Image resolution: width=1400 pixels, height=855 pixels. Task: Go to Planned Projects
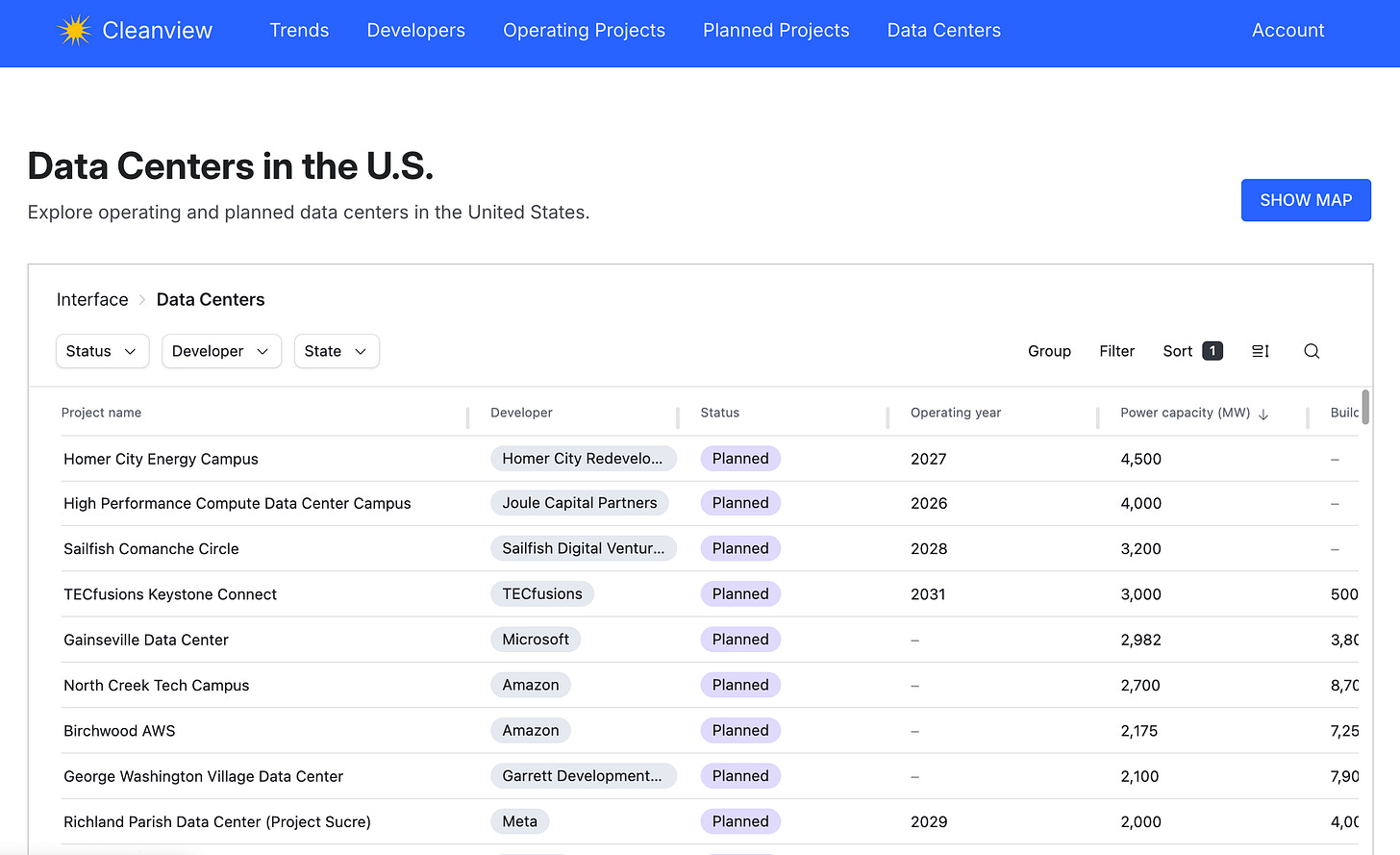pos(776,30)
